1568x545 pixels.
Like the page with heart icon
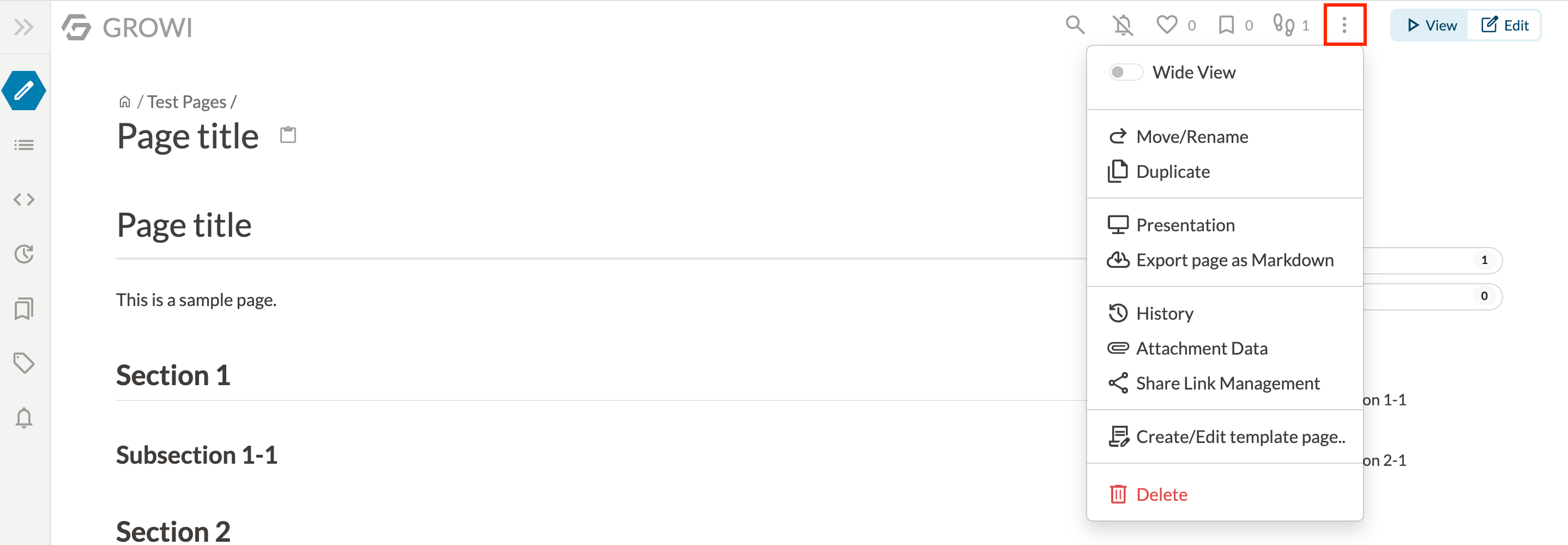(x=1166, y=25)
